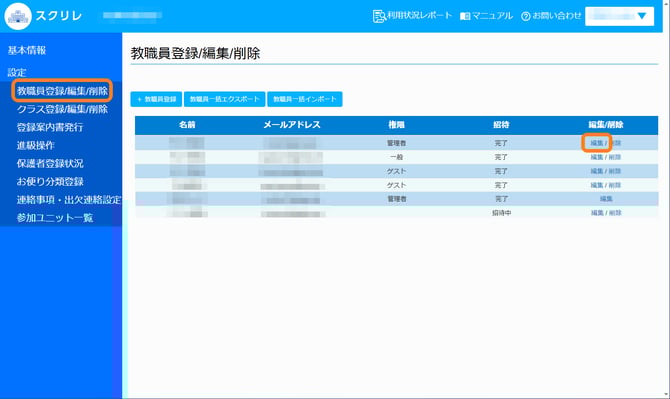Click the 教職員登録/編集/削除 page heading
This screenshot has height=399, width=670.
(x=195, y=53)
